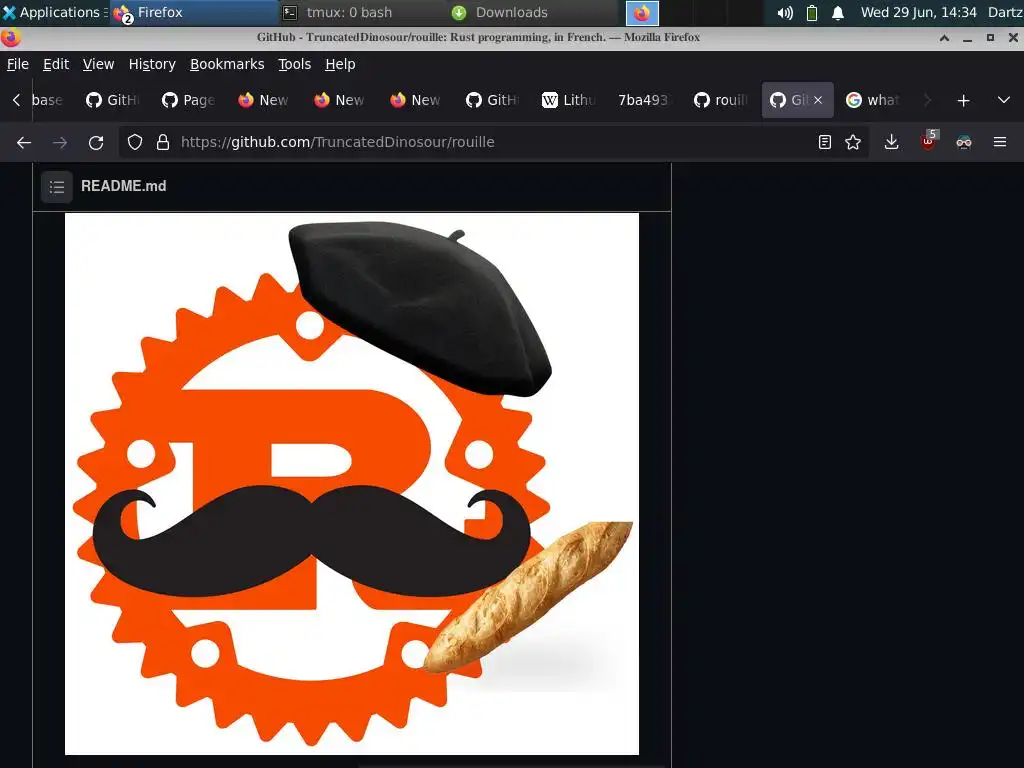Switch to the 'rouill' GitHub tab
The width and height of the screenshot is (1024, 768).
pyautogui.click(x=721, y=100)
